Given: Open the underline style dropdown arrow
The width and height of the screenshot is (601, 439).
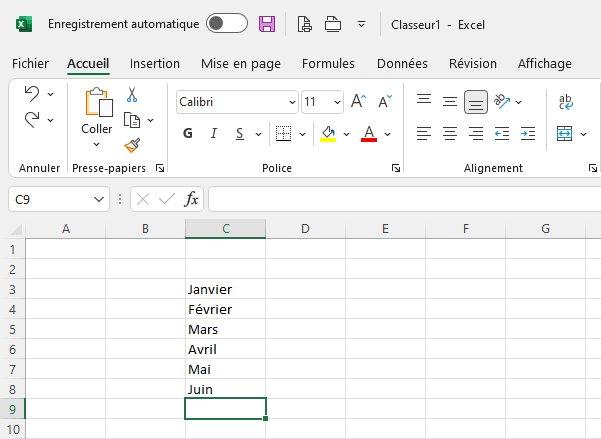Looking at the screenshot, I should [x=258, y=134].
